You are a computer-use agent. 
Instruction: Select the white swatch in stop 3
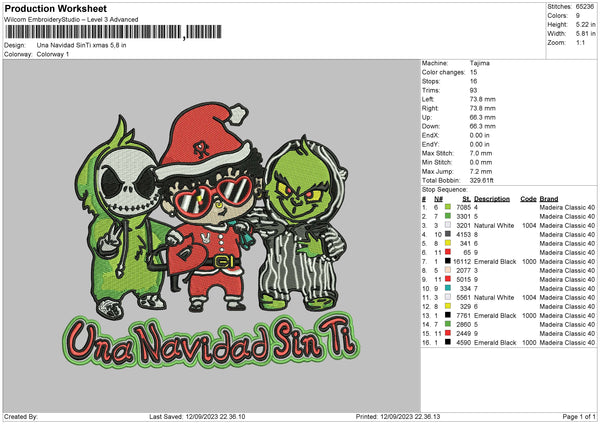(447, 225)
